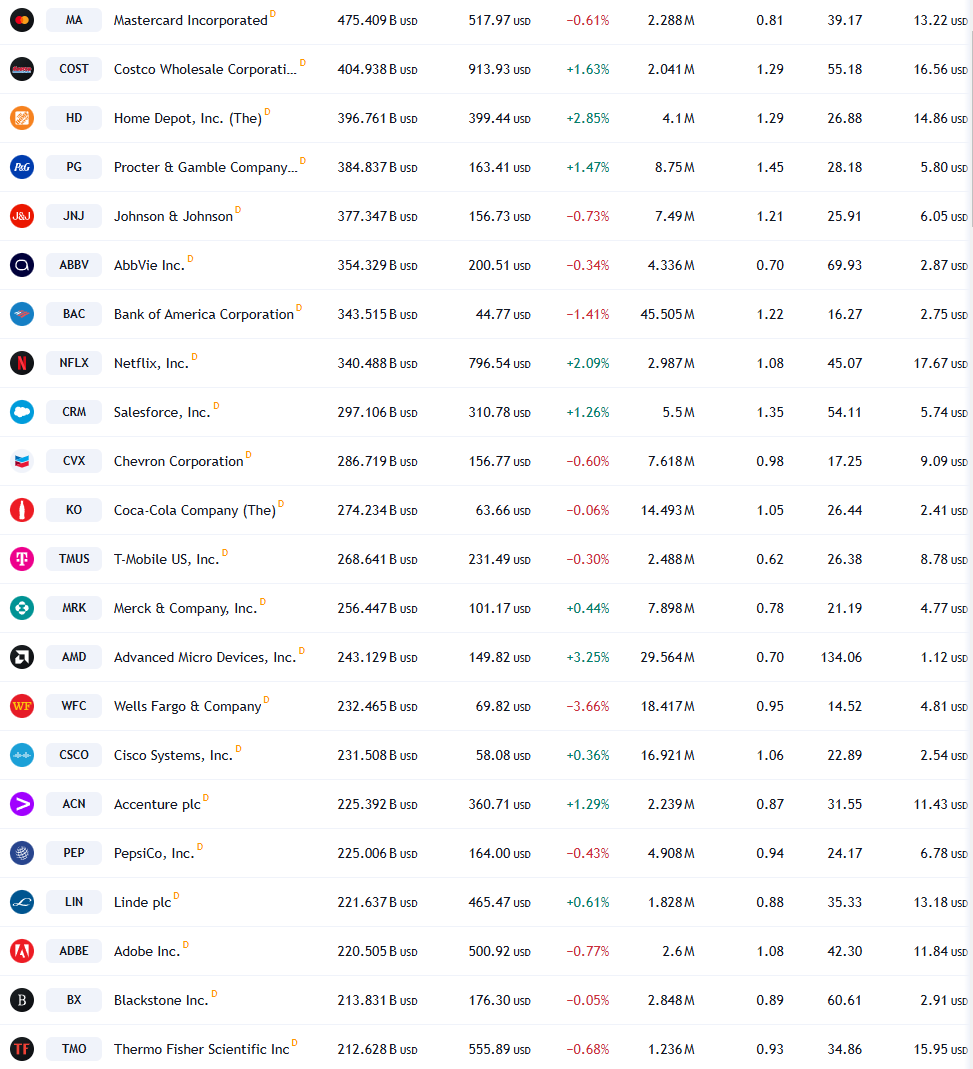Select the TMUS ticker badge
The height and width of the screenshot is (1069, 973).
tap(74, 559)
